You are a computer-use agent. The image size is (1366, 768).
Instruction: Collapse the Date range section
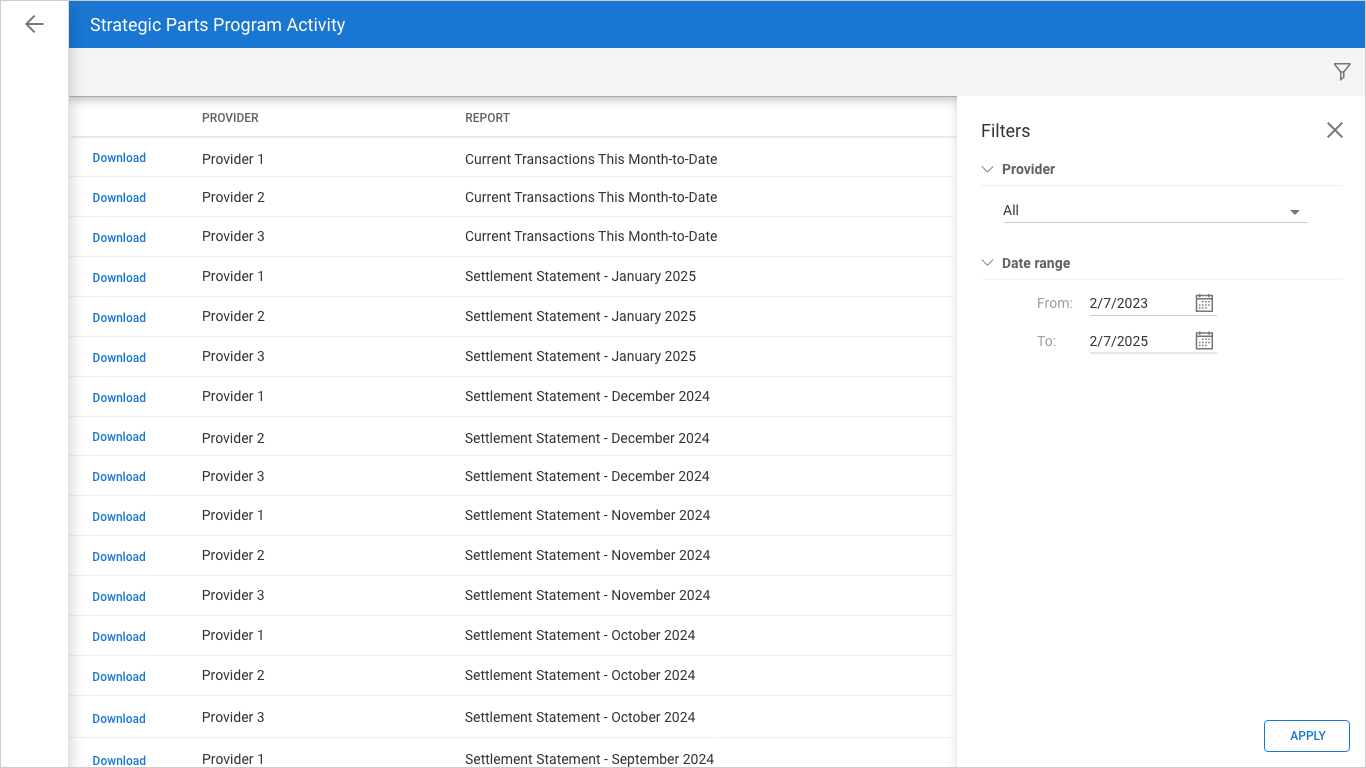(x=988, y=263)
